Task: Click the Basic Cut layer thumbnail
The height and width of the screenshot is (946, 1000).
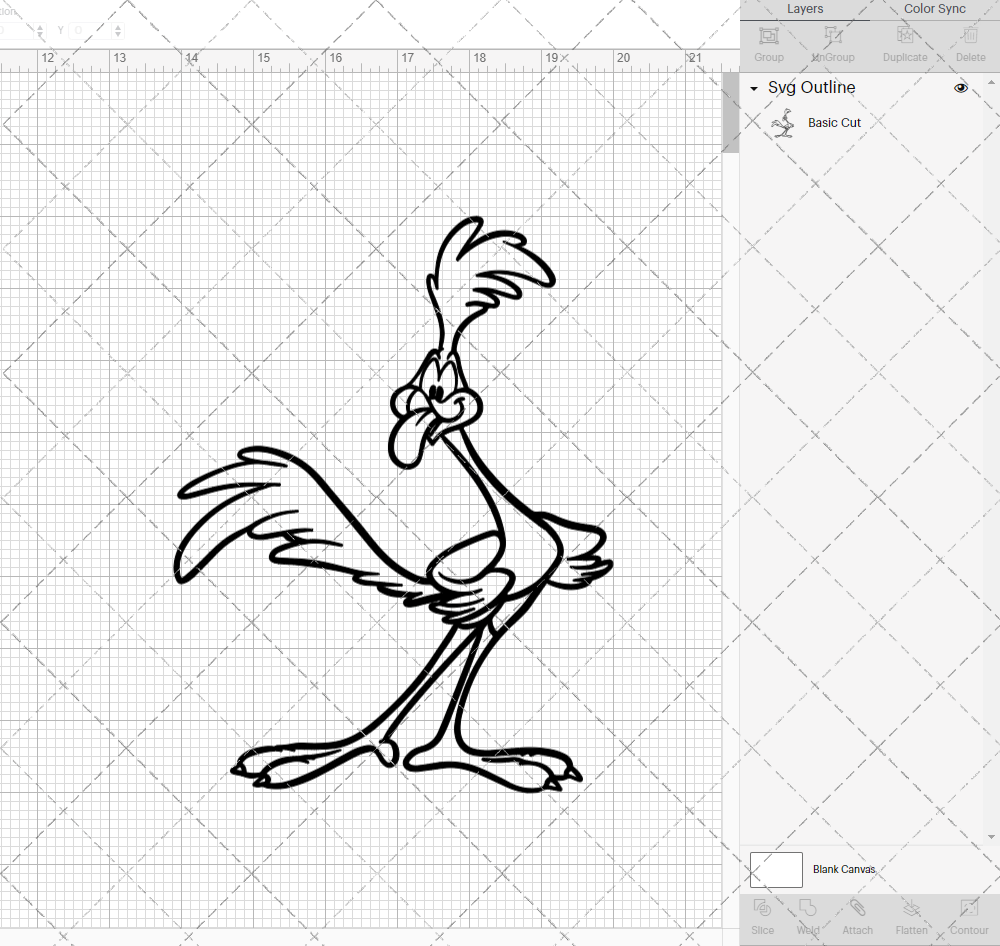Action: (784, 122)
